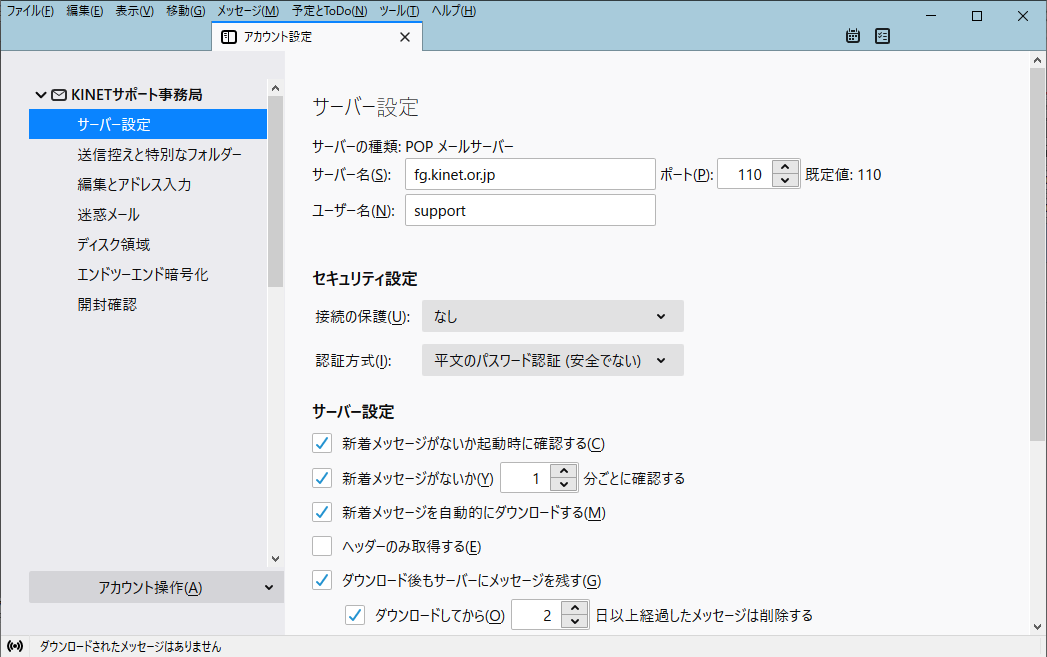Open the 予定とToDo menu
Screen dimensions: 1047x657
[x=329, y=11]
